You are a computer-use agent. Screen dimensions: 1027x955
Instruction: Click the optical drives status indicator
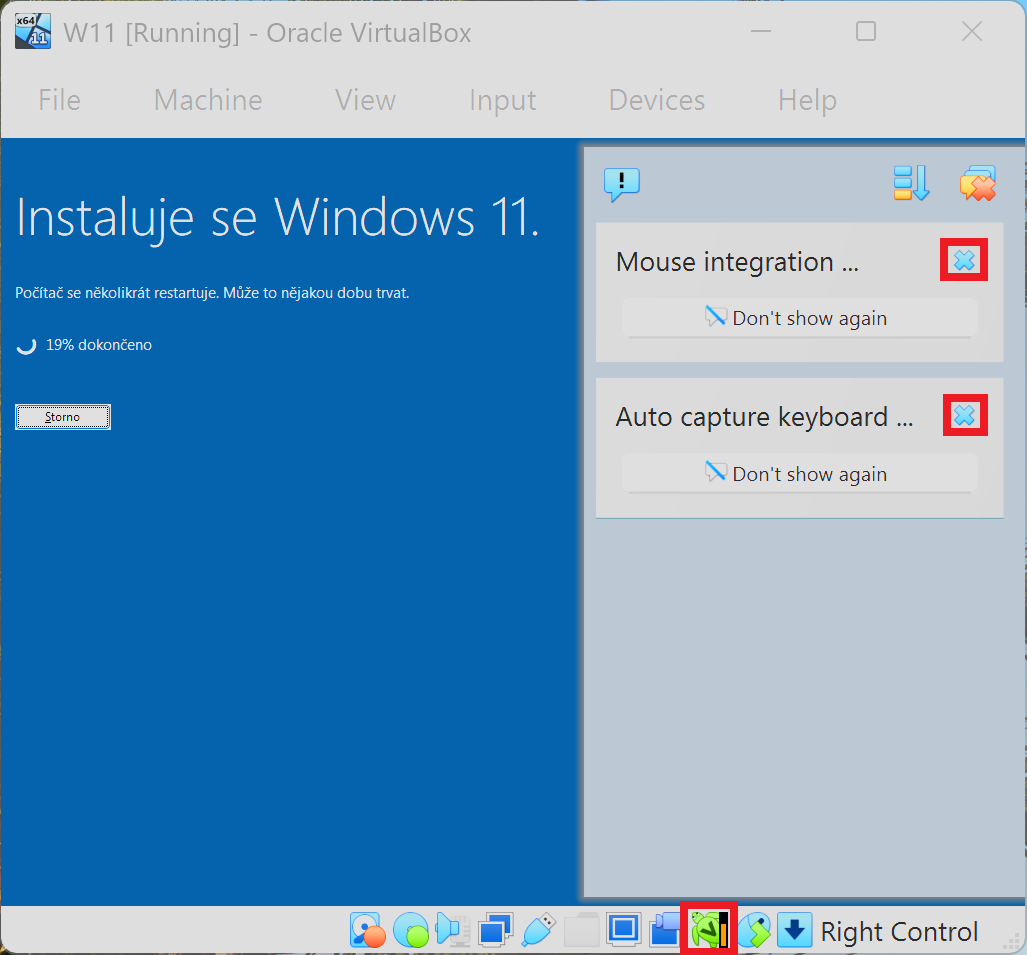(412, 930)
